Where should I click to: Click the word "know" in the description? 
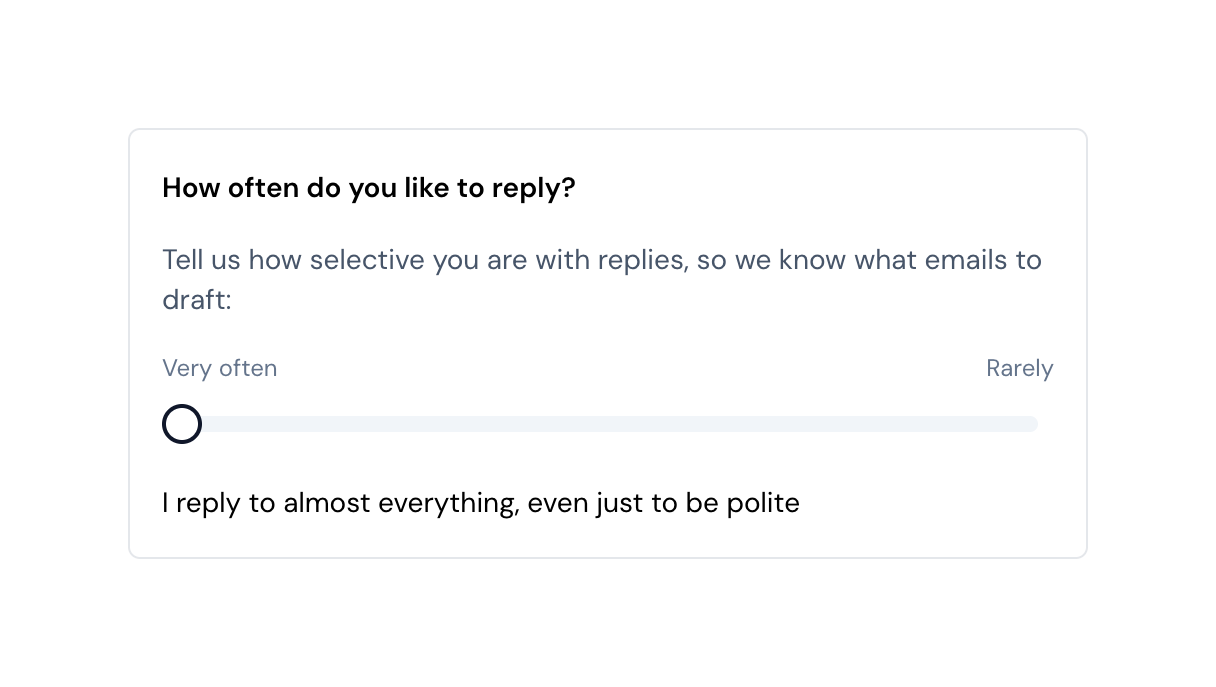813,260
